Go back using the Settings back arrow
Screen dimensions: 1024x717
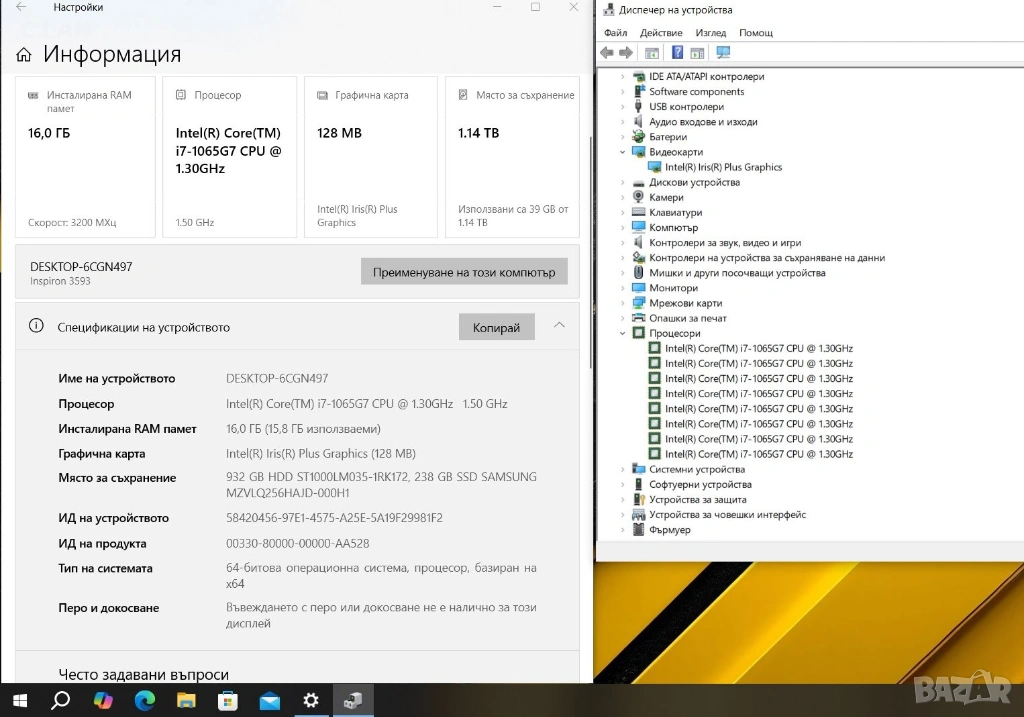(x=22, y=7)
